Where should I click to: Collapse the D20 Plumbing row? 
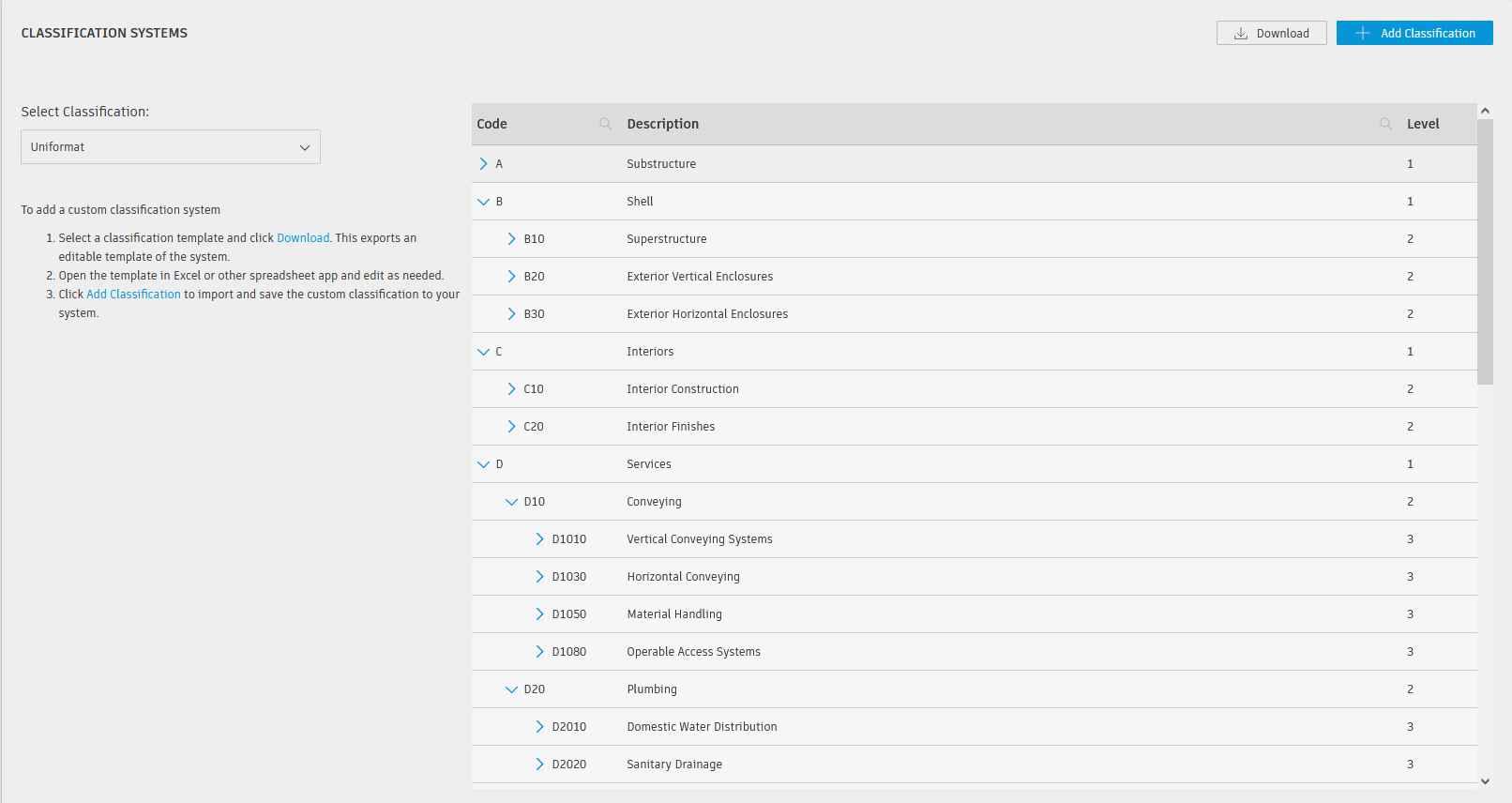(x=512, y=689)
